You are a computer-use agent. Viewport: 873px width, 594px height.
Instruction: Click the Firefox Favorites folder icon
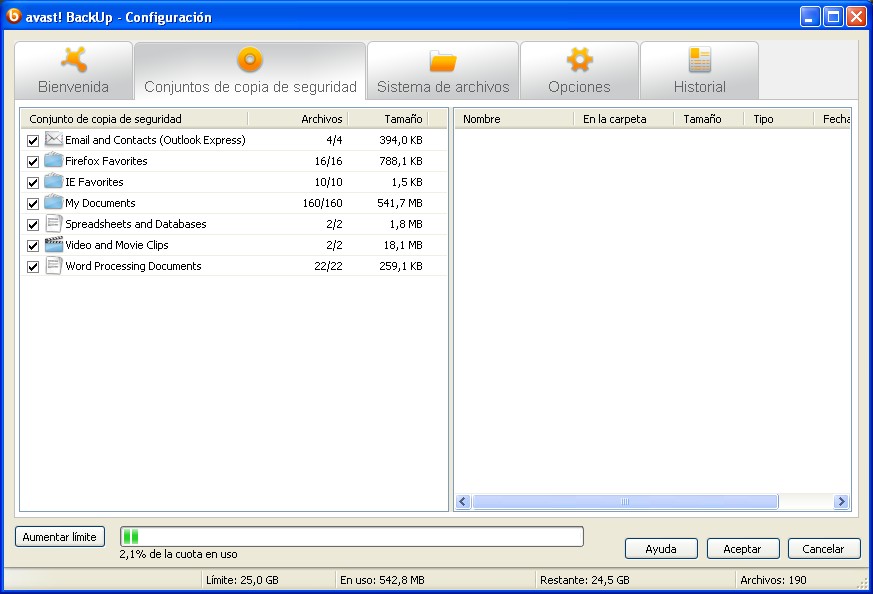click(x=53, y=160)
